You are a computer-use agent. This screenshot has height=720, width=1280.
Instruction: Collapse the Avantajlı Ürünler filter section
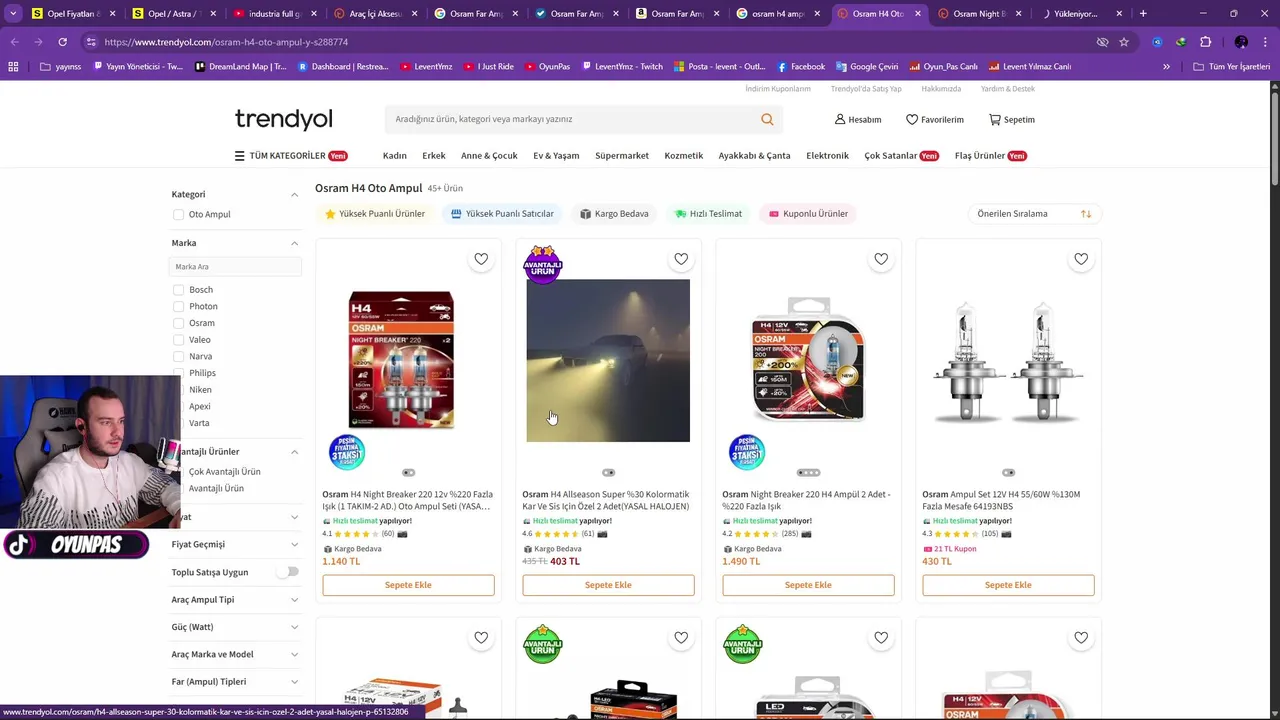pos(294,452)
